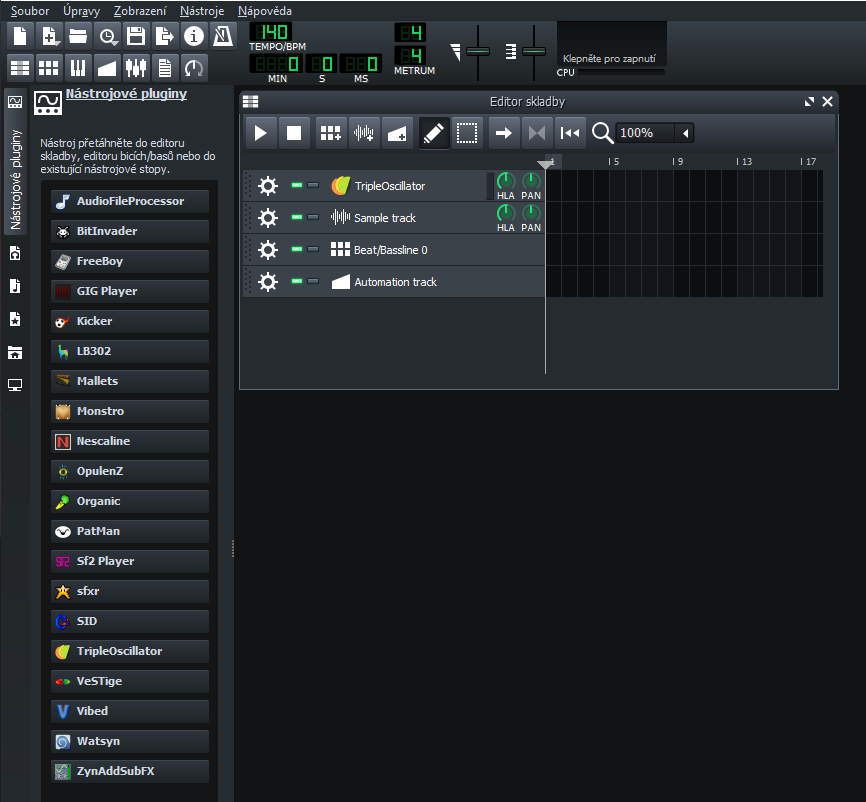This screenshot has height=802, width=866.
Task: Mute the TripleOscillator track with its green LED
Action: [297, 185]
